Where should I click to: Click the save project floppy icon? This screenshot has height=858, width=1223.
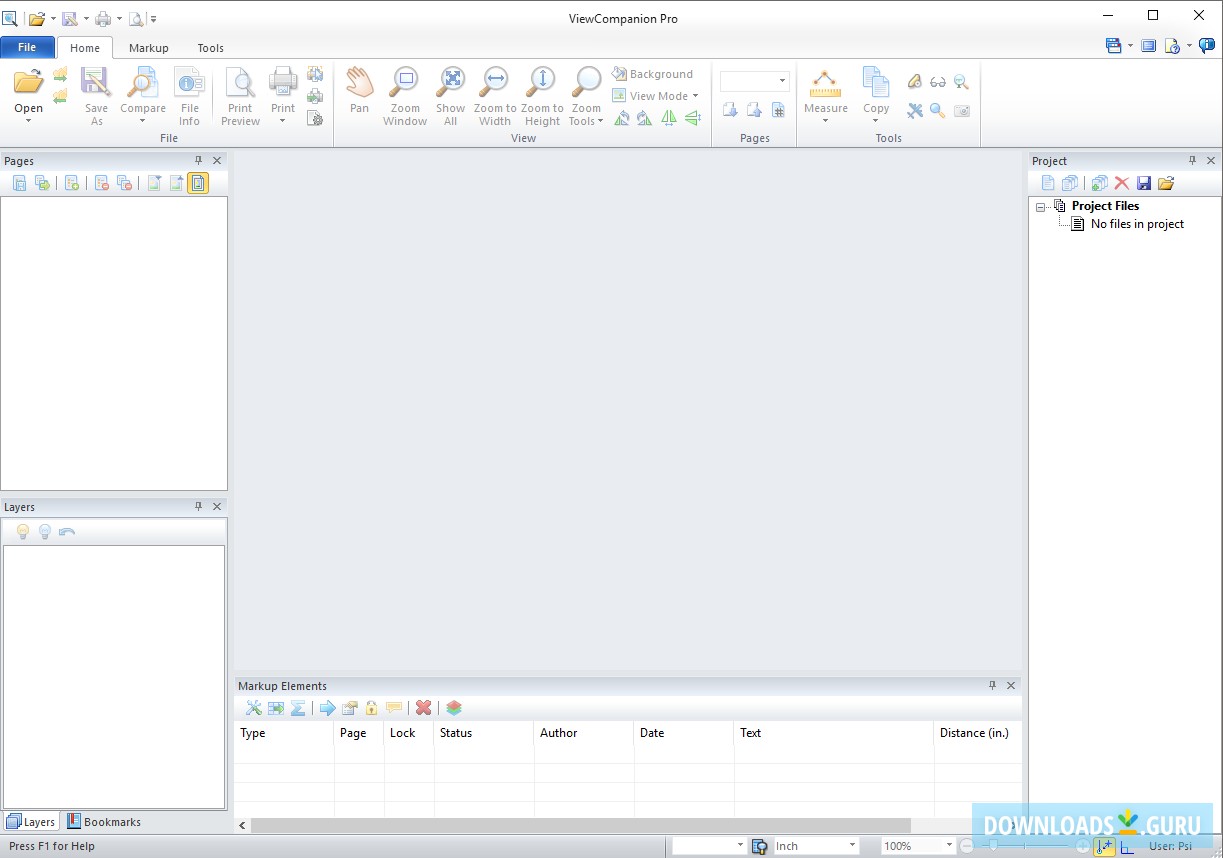tap(1144, 183)
